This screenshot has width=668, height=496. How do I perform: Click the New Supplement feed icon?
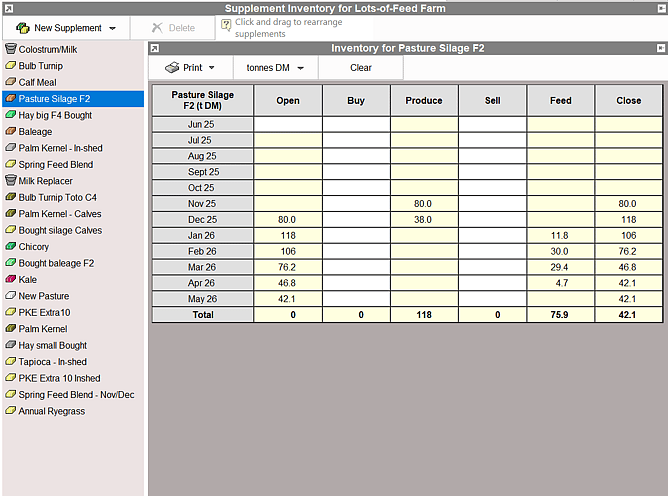pos(23,28)
